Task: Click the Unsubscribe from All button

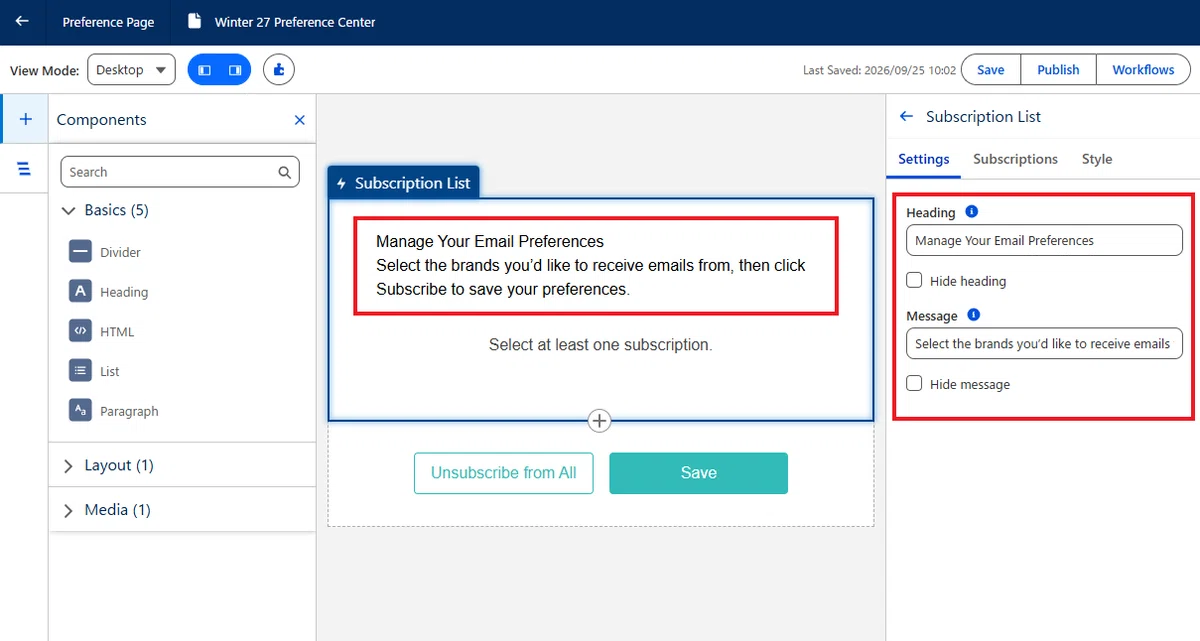Action: (504, 473)
